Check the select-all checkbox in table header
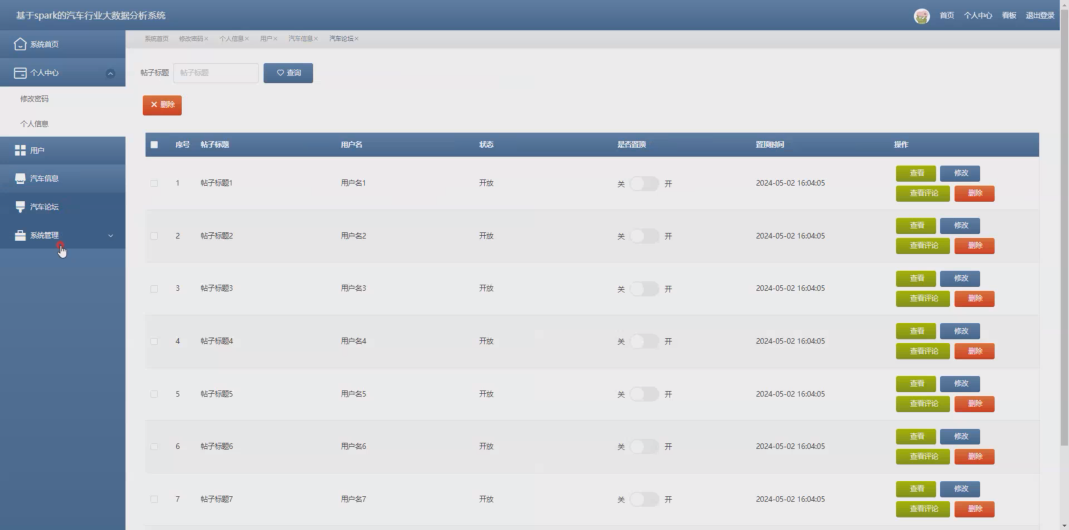 tap(154, 145)
